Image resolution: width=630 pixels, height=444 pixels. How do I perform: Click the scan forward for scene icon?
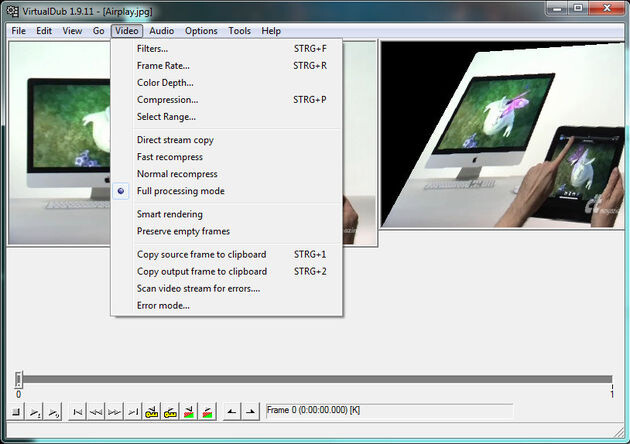tap(206, 411)
